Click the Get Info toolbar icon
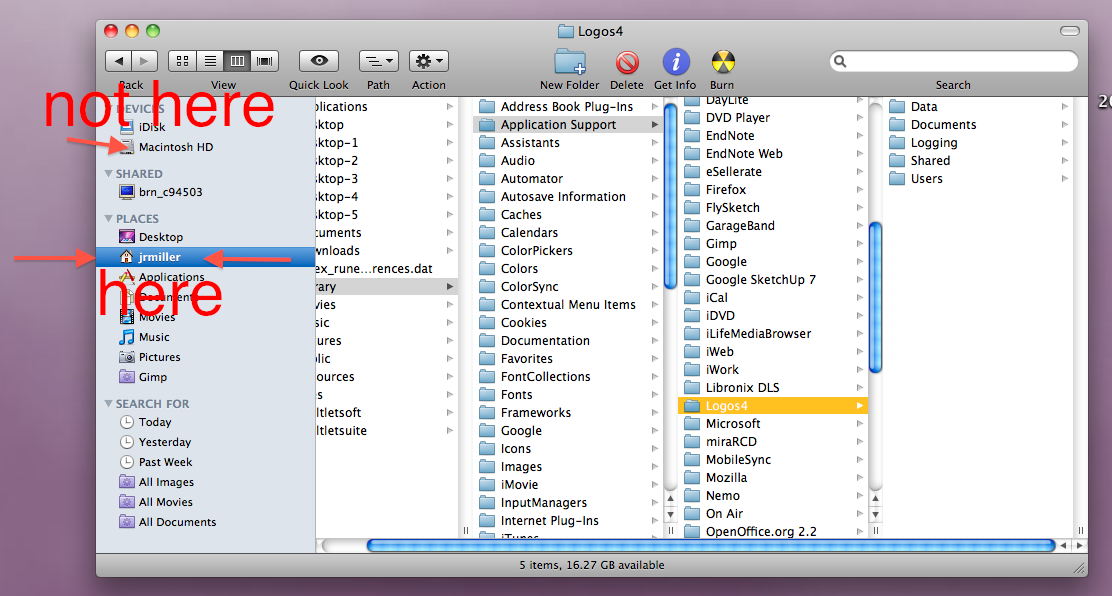This screenshot has width=1112, height=596. click(x=675, y=62)
